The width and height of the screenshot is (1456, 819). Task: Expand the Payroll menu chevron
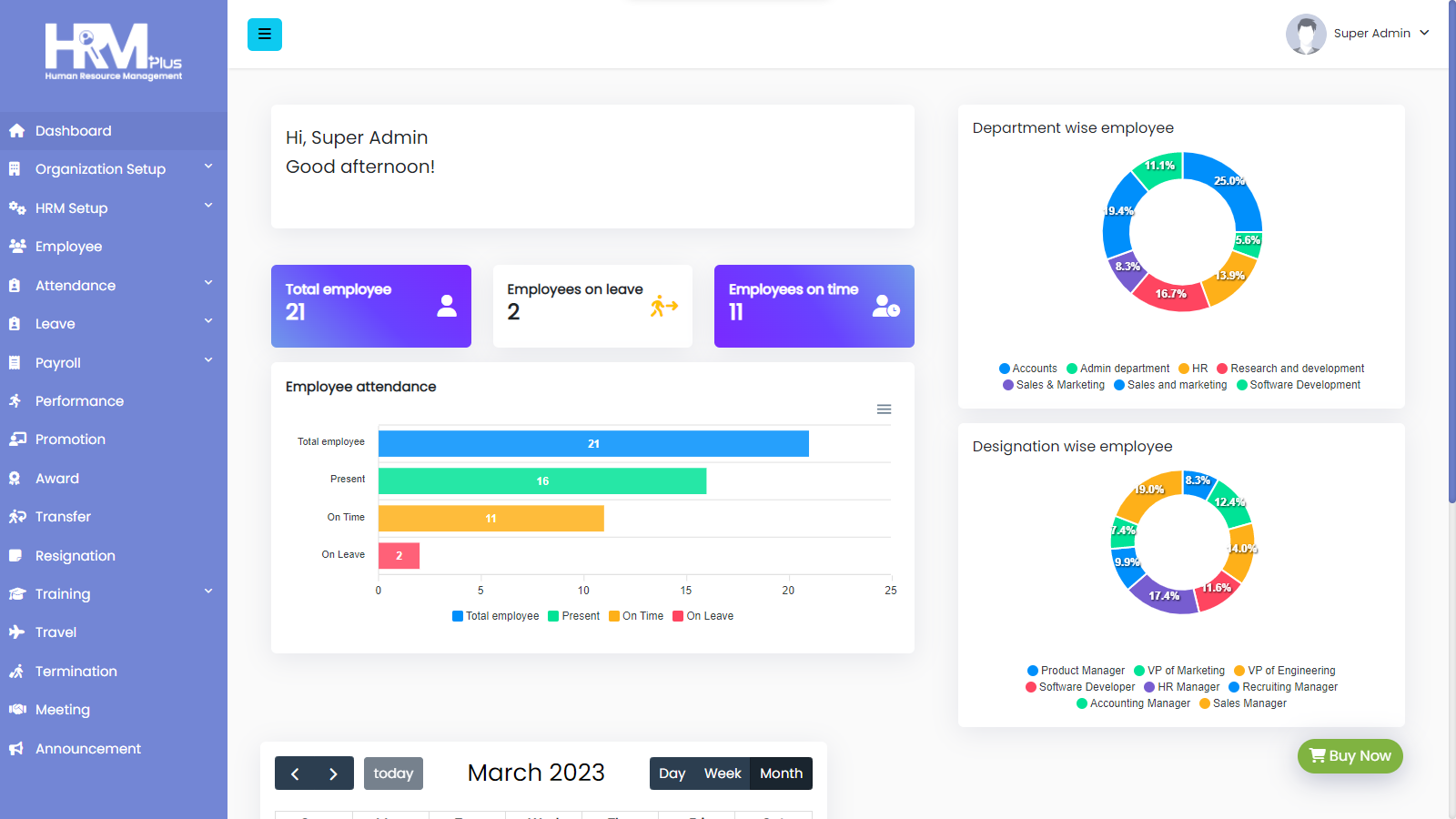[x=208, y=360]
